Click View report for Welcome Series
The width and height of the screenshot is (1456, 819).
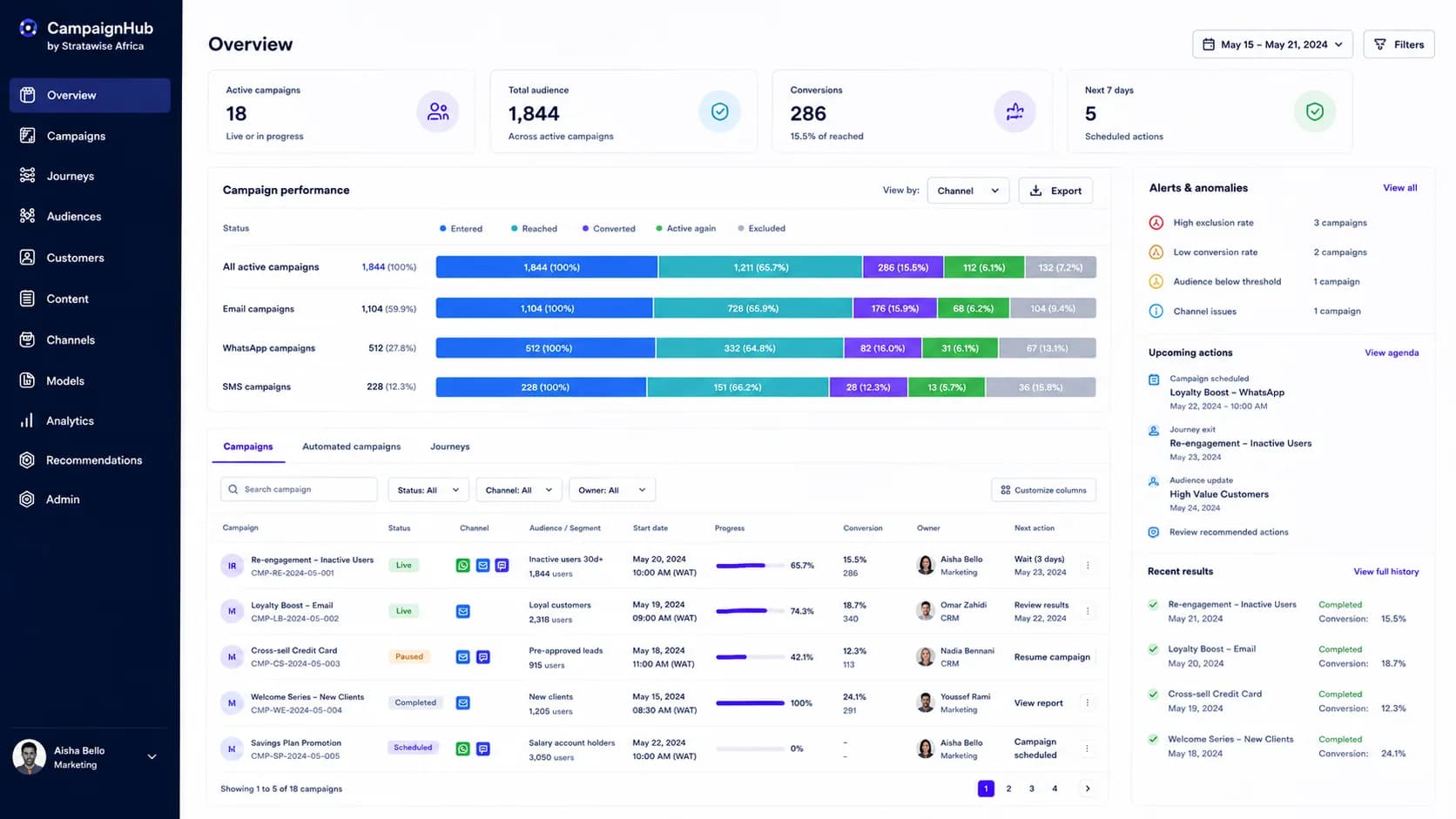click(x=1038, y=703)
